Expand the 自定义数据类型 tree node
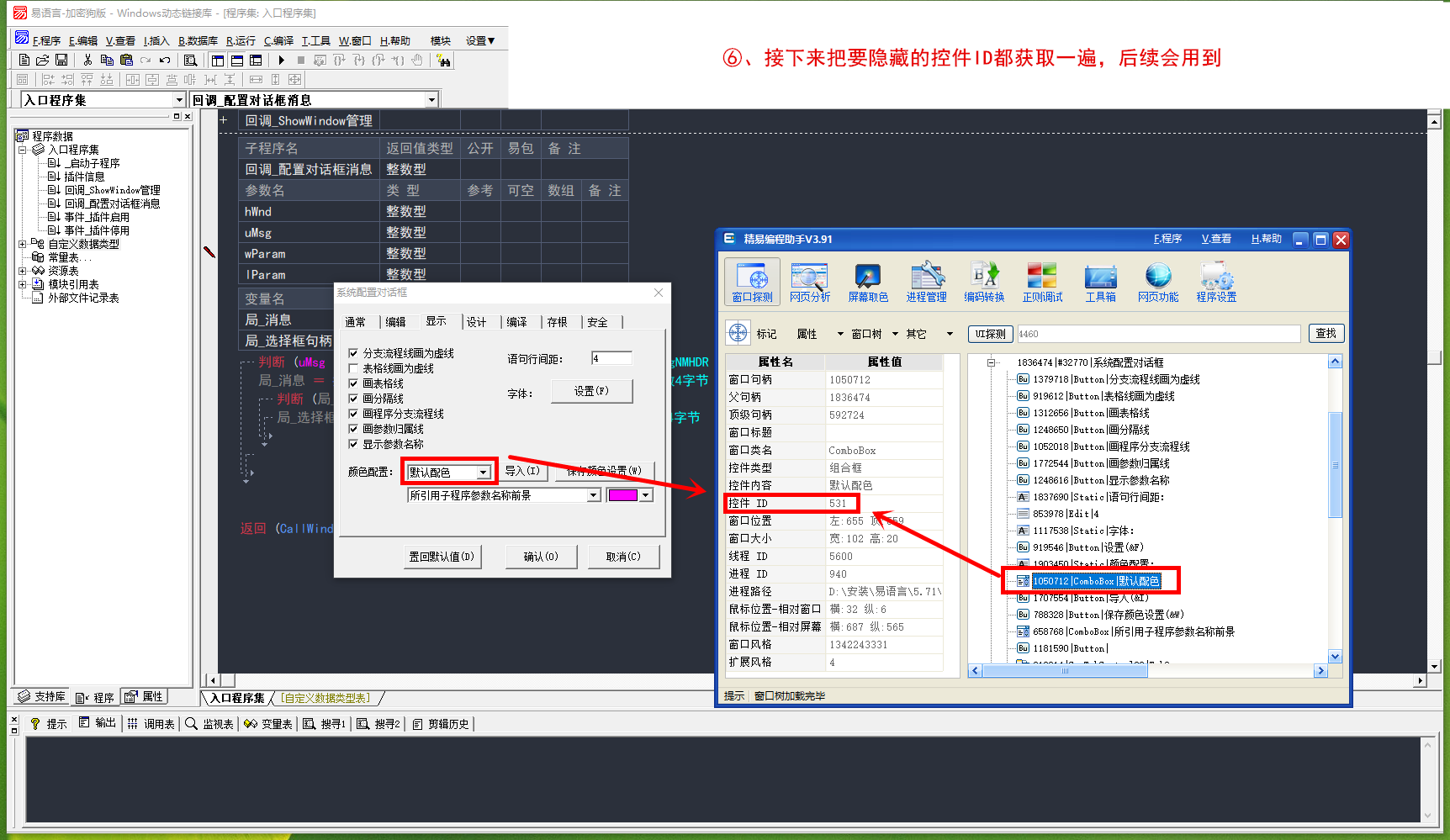 [x=23, y=244]
